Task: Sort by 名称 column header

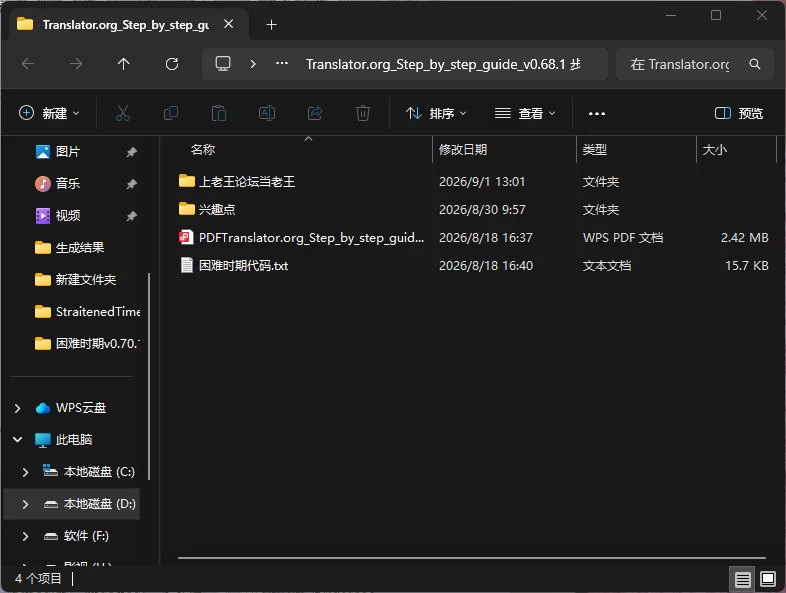Action: point(203,149)
